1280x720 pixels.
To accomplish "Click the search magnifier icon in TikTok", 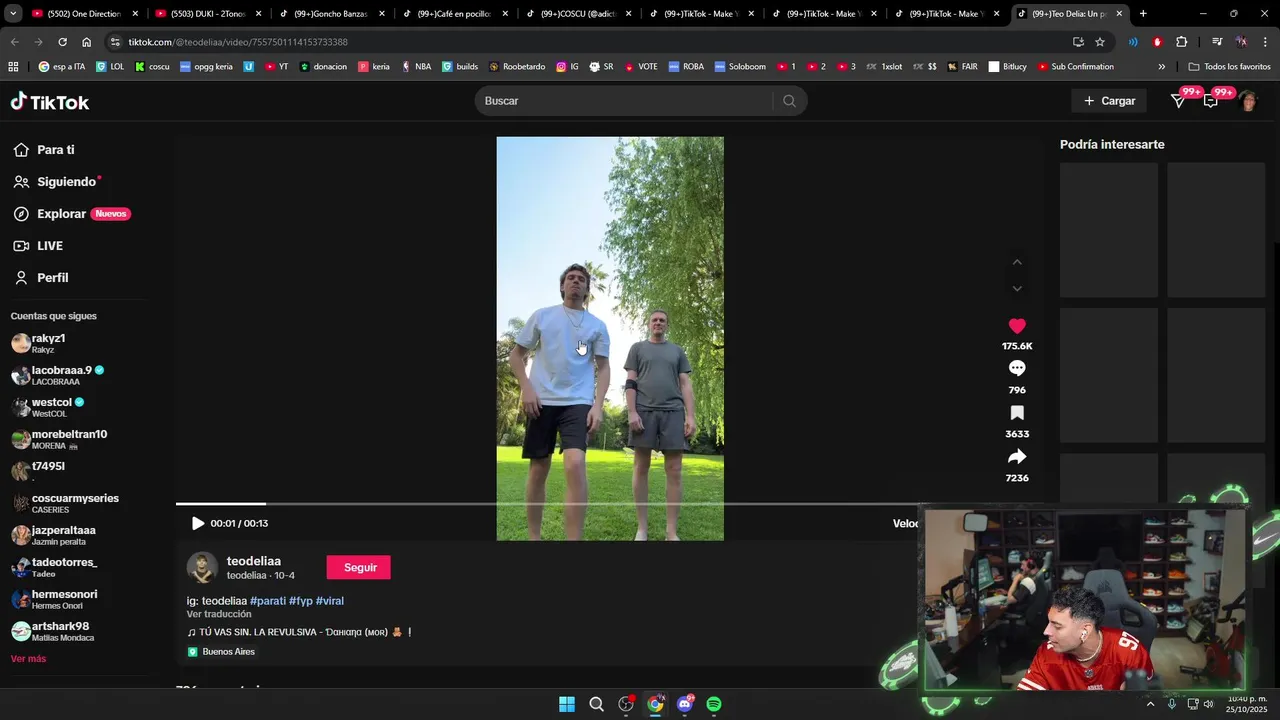I will pyautogui.click(x=789, y=101).
